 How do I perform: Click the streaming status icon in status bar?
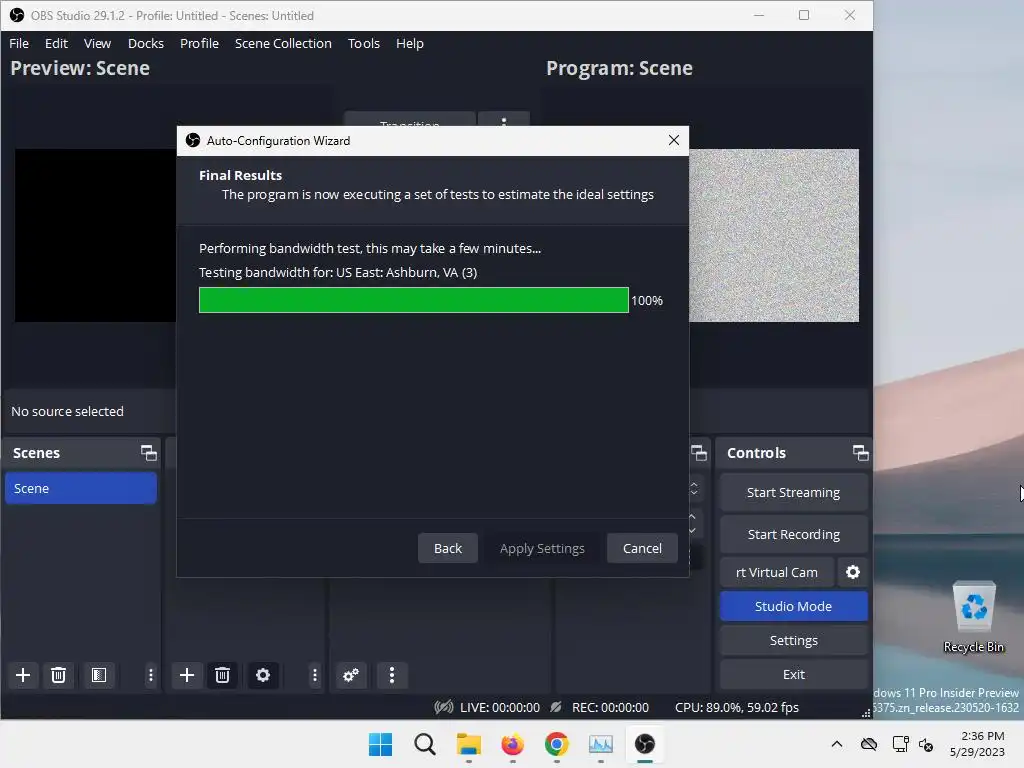pos(444,707)
